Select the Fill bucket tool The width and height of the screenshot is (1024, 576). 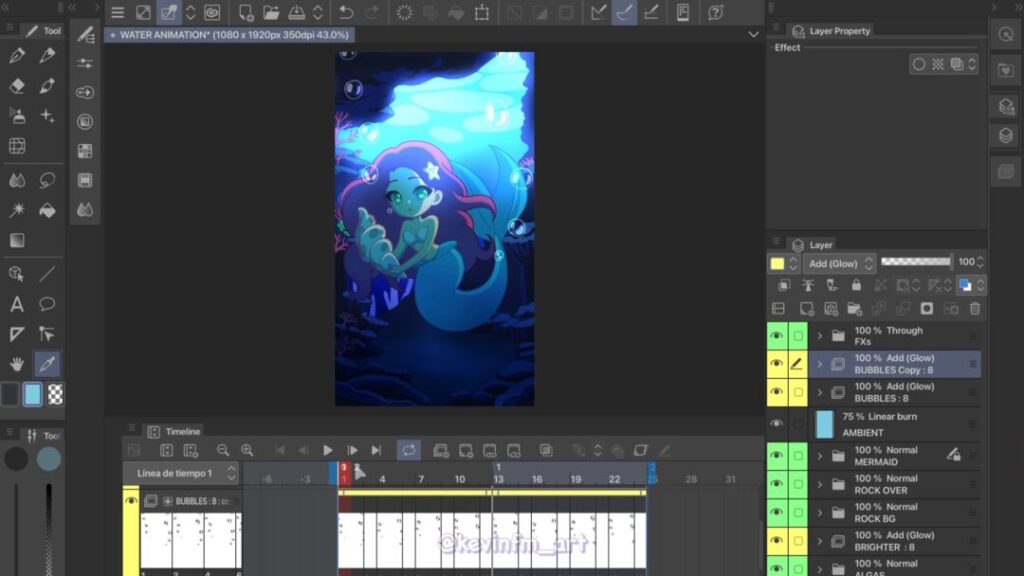(x=47, y=210)
